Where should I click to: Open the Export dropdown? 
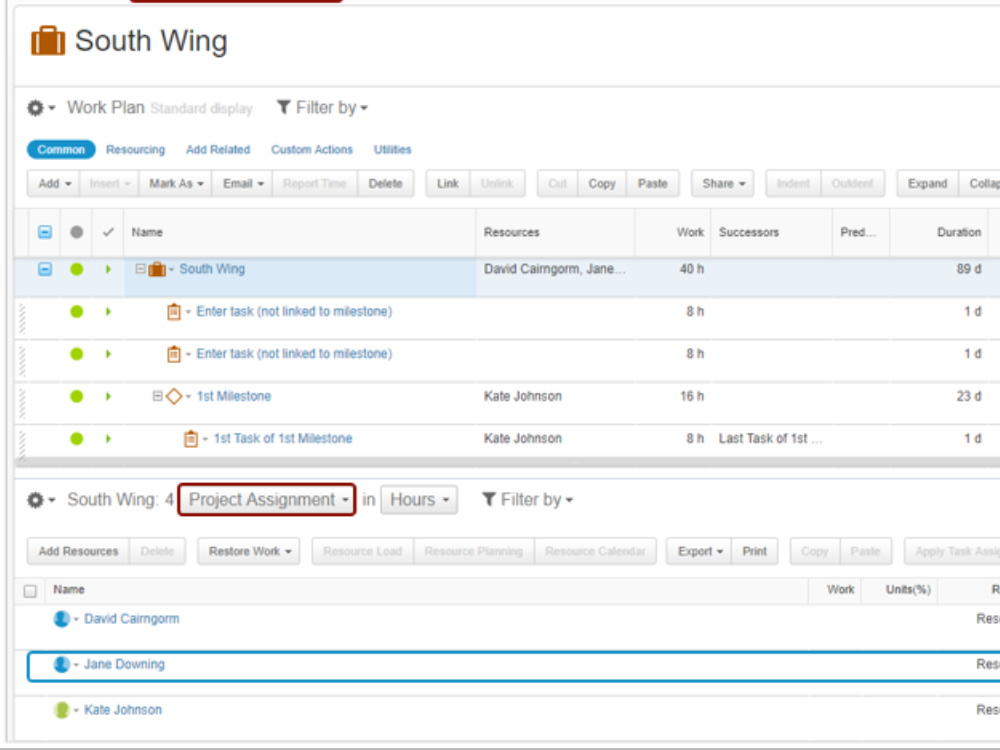pyautogui.click(x=699, y=552)
